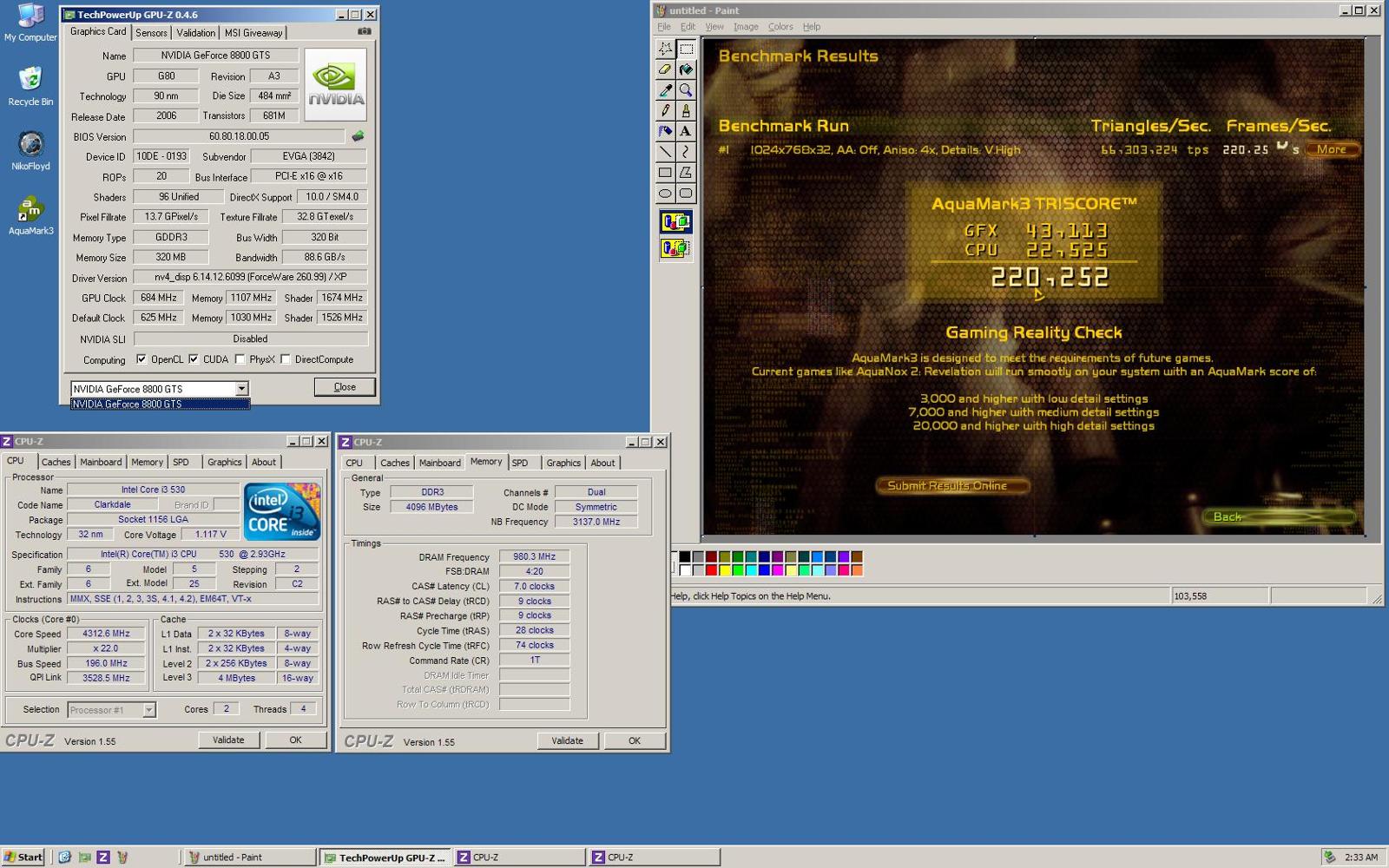Click Validate in the CPU-Z processor window

point(228,740)
